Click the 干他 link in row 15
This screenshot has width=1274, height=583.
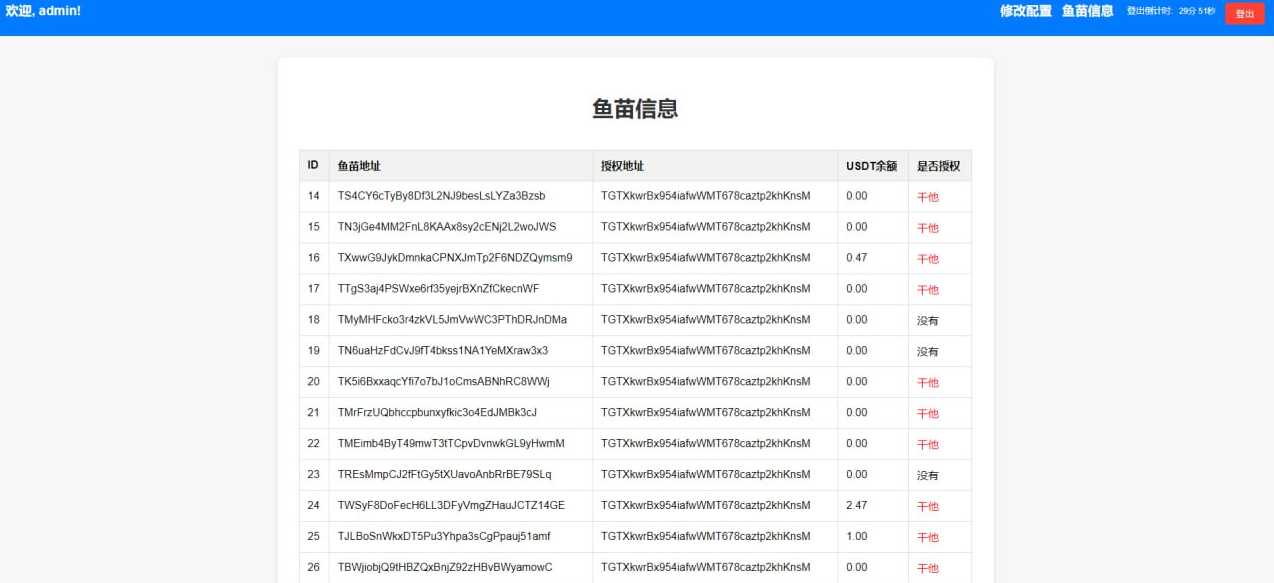coord(928,228)
